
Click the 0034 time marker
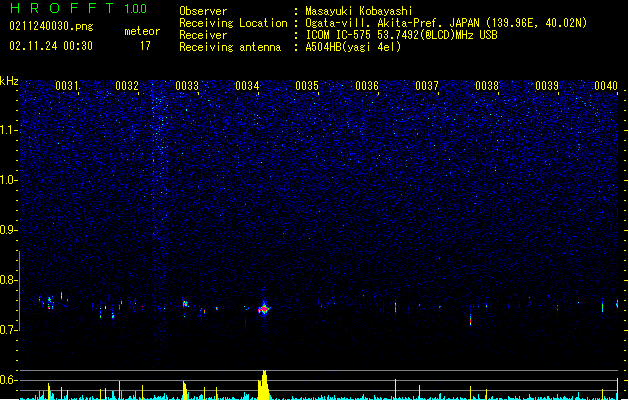point(247,86)
